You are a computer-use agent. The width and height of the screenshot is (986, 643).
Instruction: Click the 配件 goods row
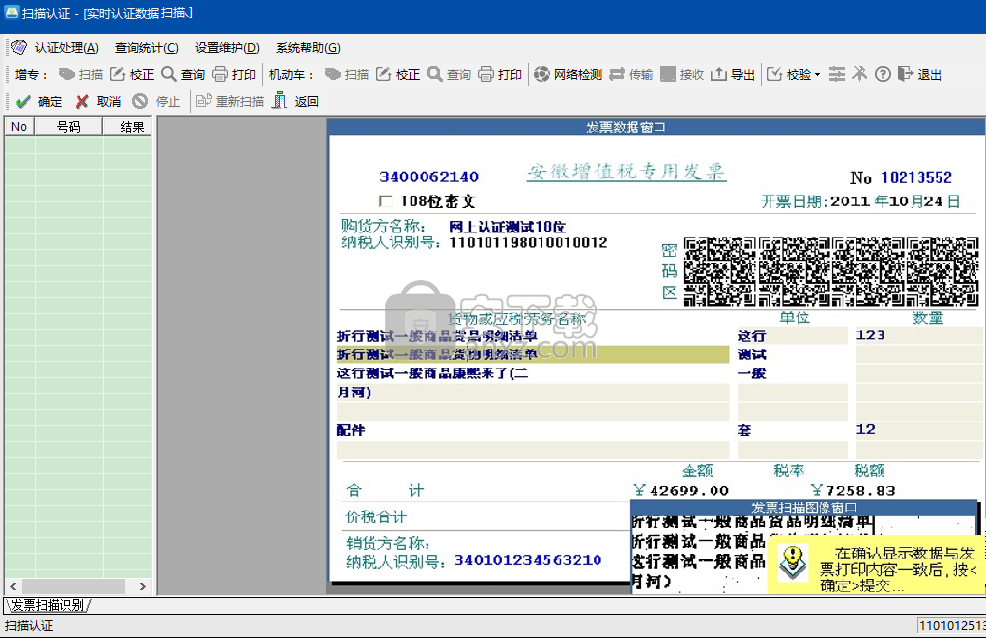click(x=533, y=430)
